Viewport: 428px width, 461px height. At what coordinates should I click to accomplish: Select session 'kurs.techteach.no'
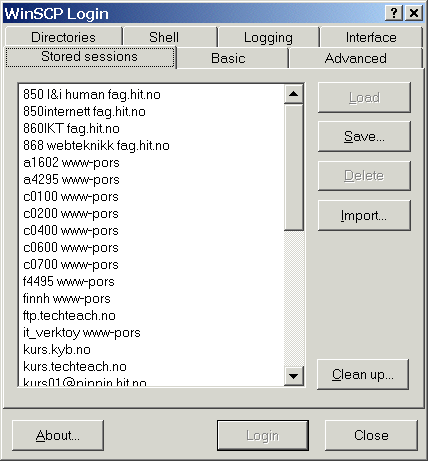tap(151, 366)
